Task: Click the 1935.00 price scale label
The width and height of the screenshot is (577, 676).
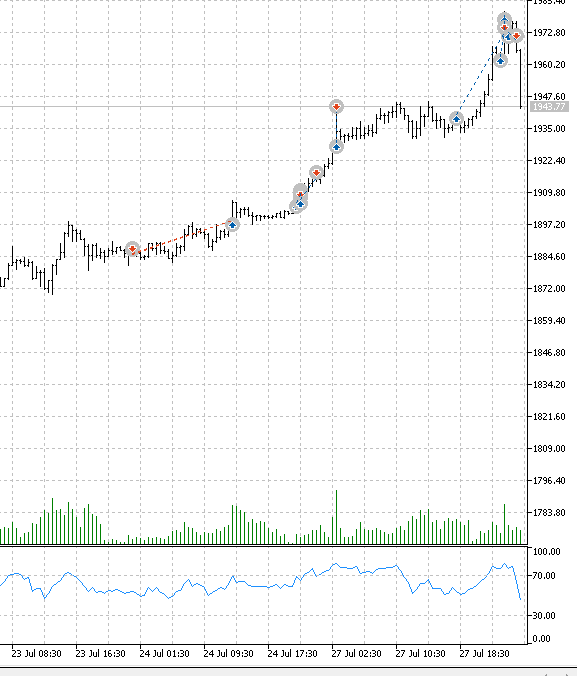Action: (549, 128)
